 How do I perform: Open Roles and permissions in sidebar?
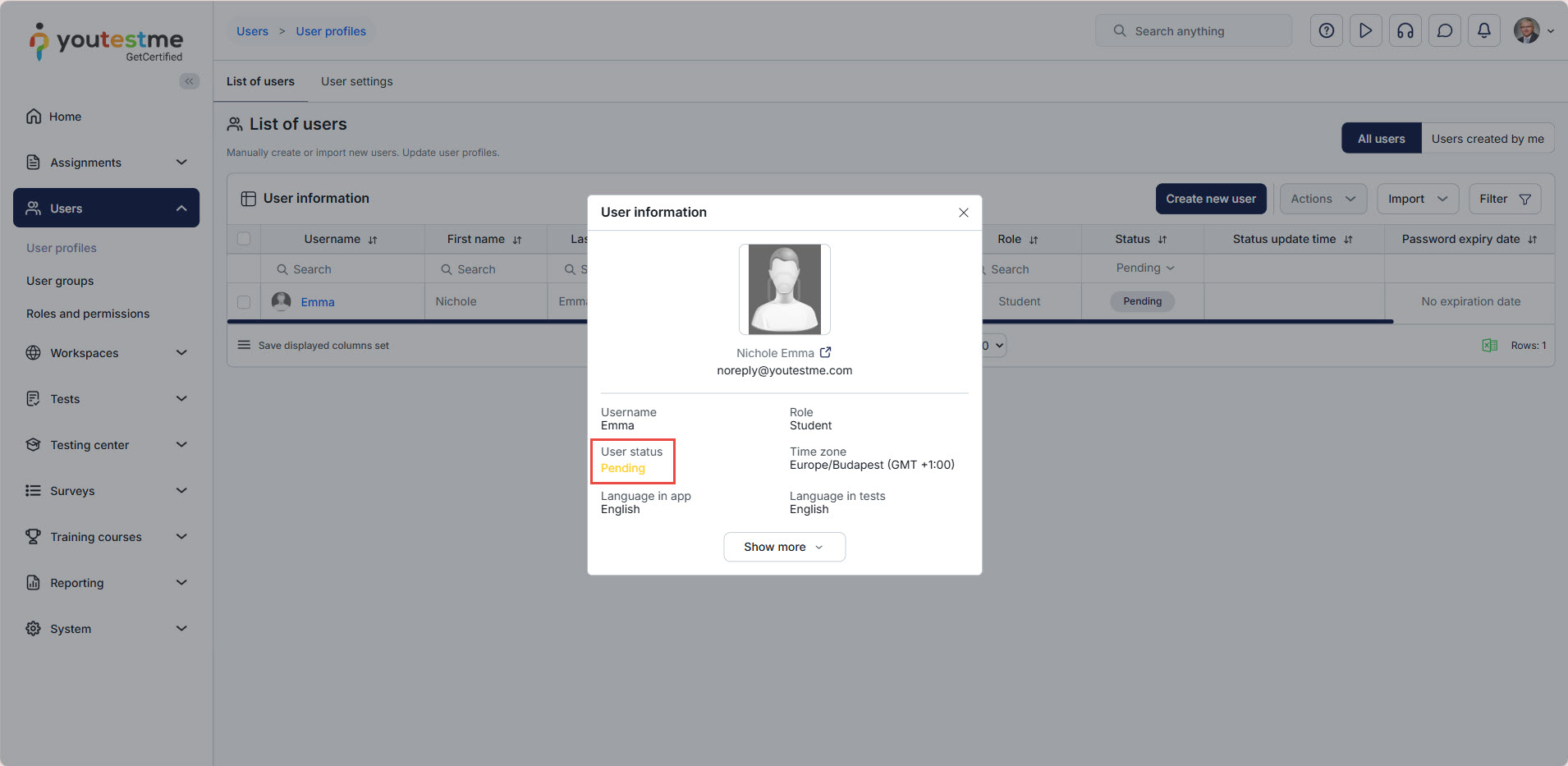coord(88,314)
